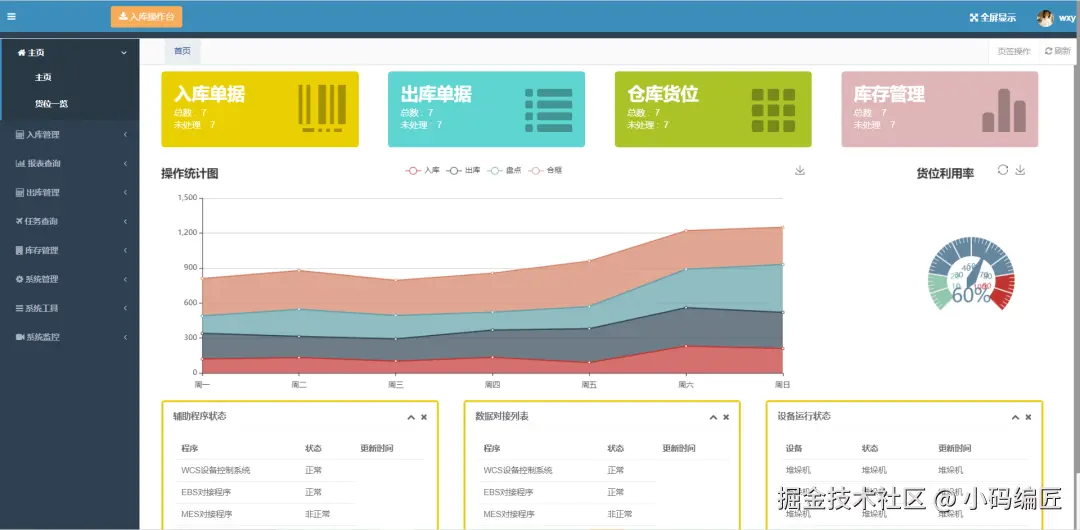
Task: Click the list icon on 出库单据 card
Action: [x=549, y=110]
